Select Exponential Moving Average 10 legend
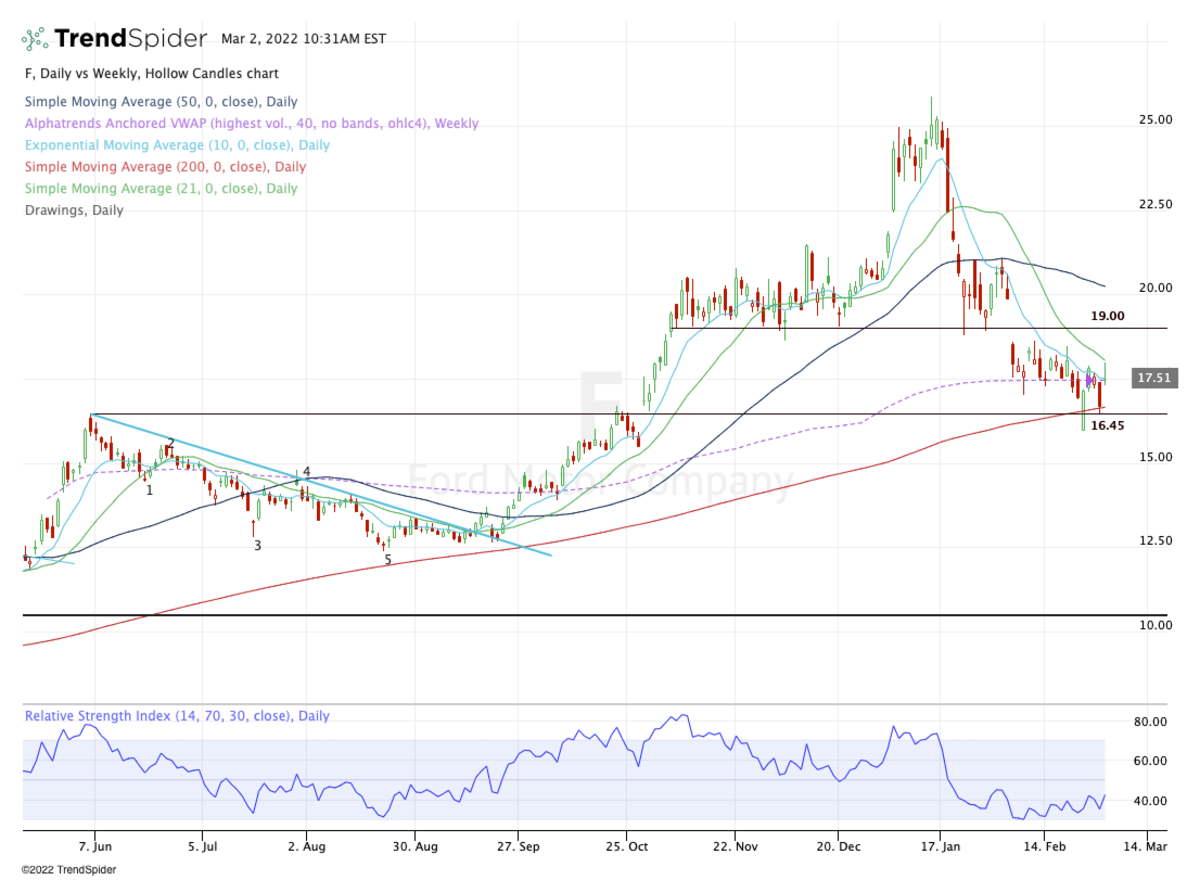 pyautogui.click(x=177, y=145)
